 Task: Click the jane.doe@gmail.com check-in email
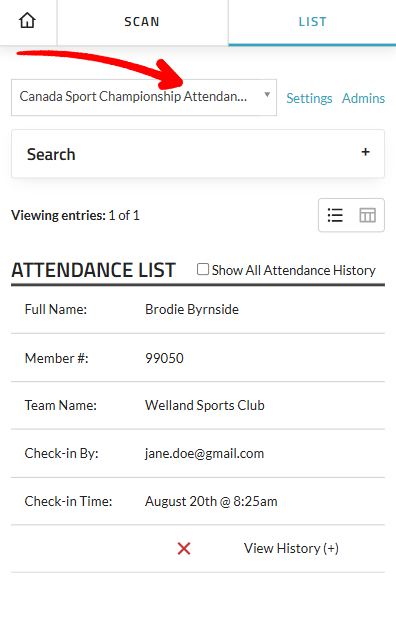pyautogui.click(x=204, y=453)
